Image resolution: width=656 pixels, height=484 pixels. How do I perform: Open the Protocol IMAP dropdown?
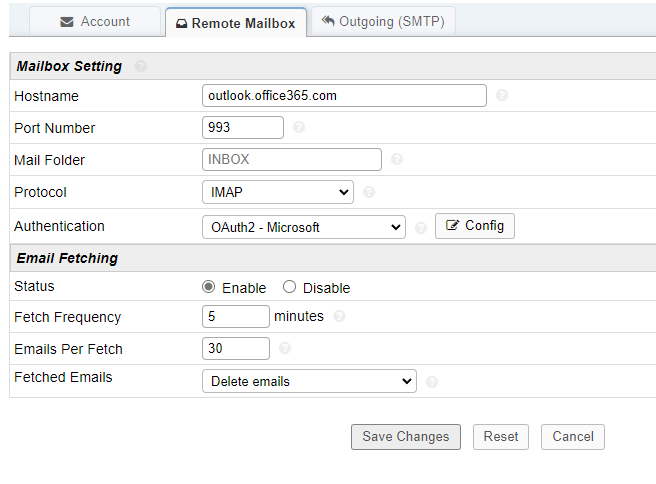pyautogui.click(x=277, y=192)
